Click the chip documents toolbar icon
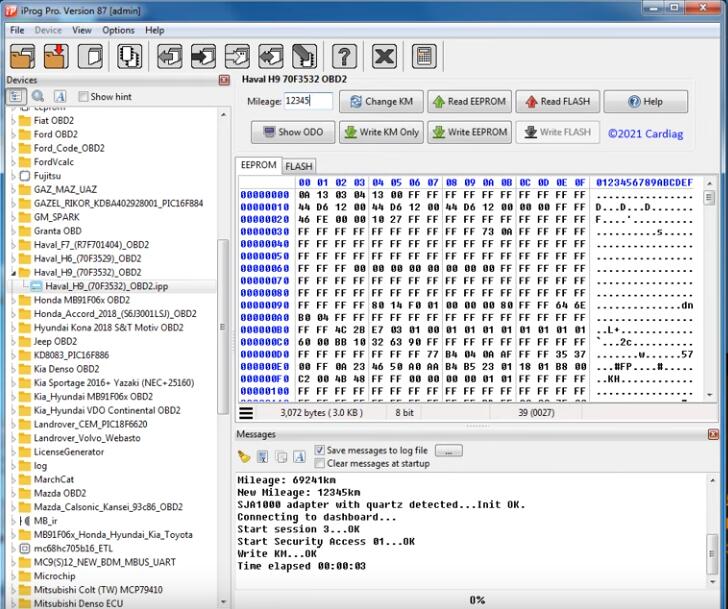 click(x=130, y=57)
